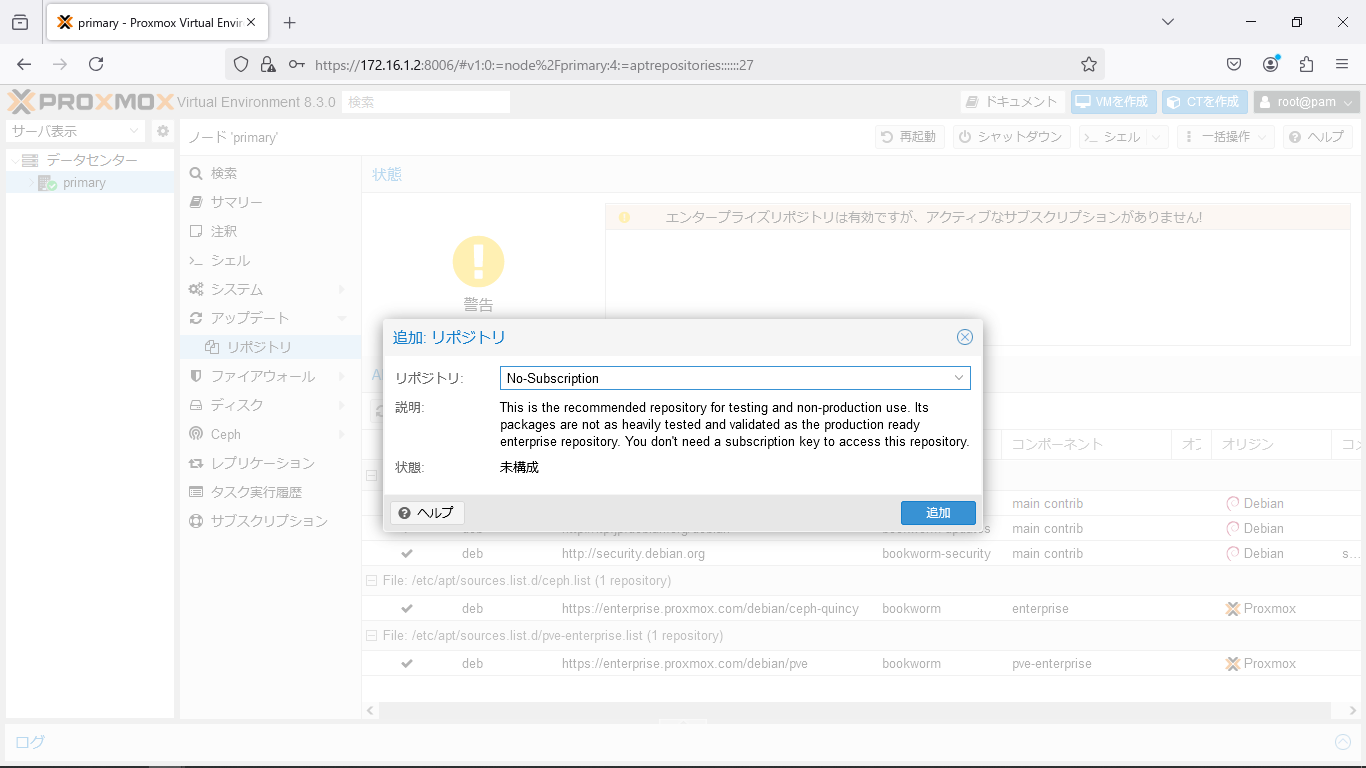The width and height of the screenshot is (1366, 768).
Task: Click the オリジン column header
Action: (x=1271, y=444)
